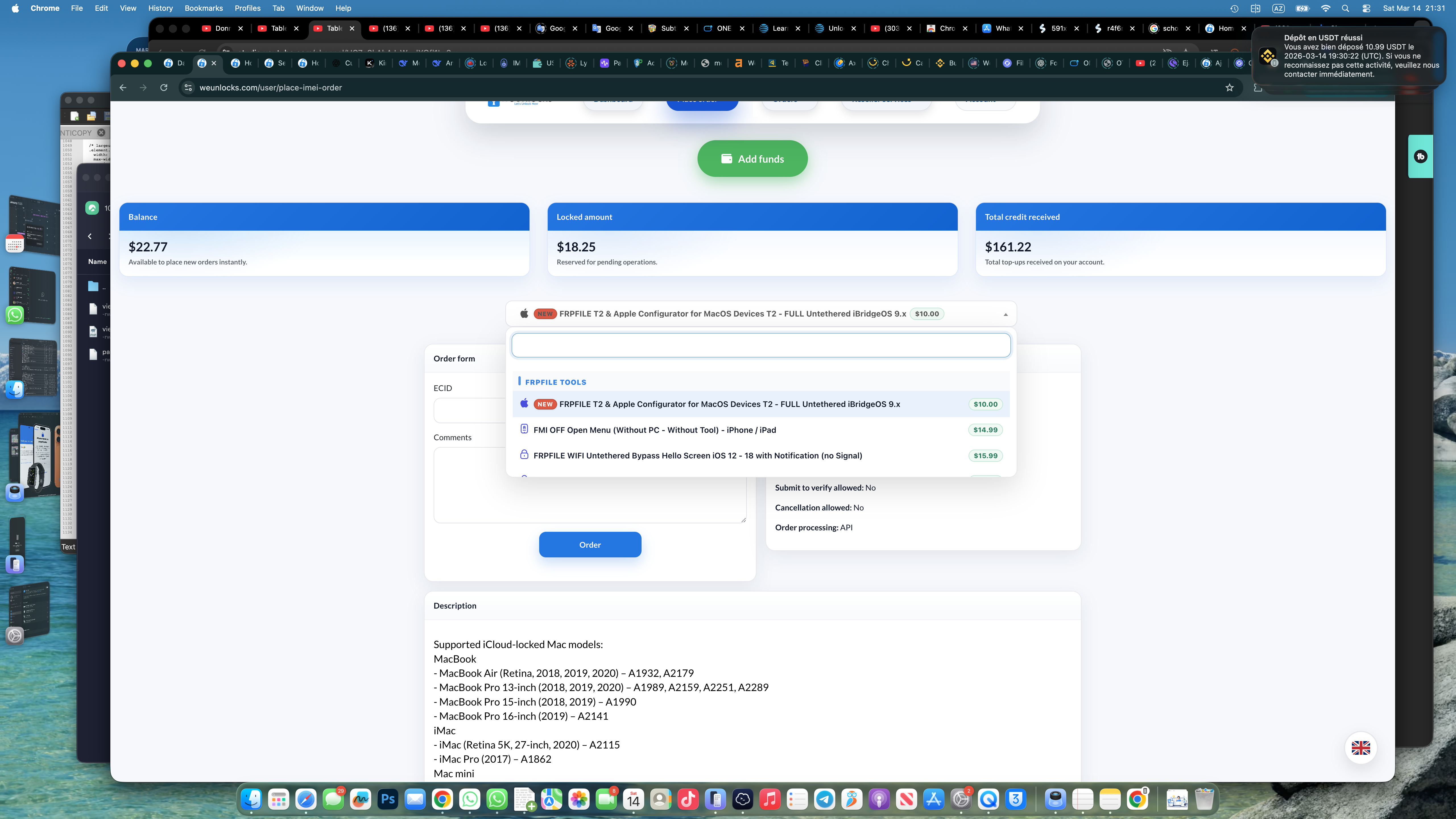Viewport: 1456px width, 819px height.
Task: Open the Bookmarks menu in the menu bar
Action: tap(204, 8)
